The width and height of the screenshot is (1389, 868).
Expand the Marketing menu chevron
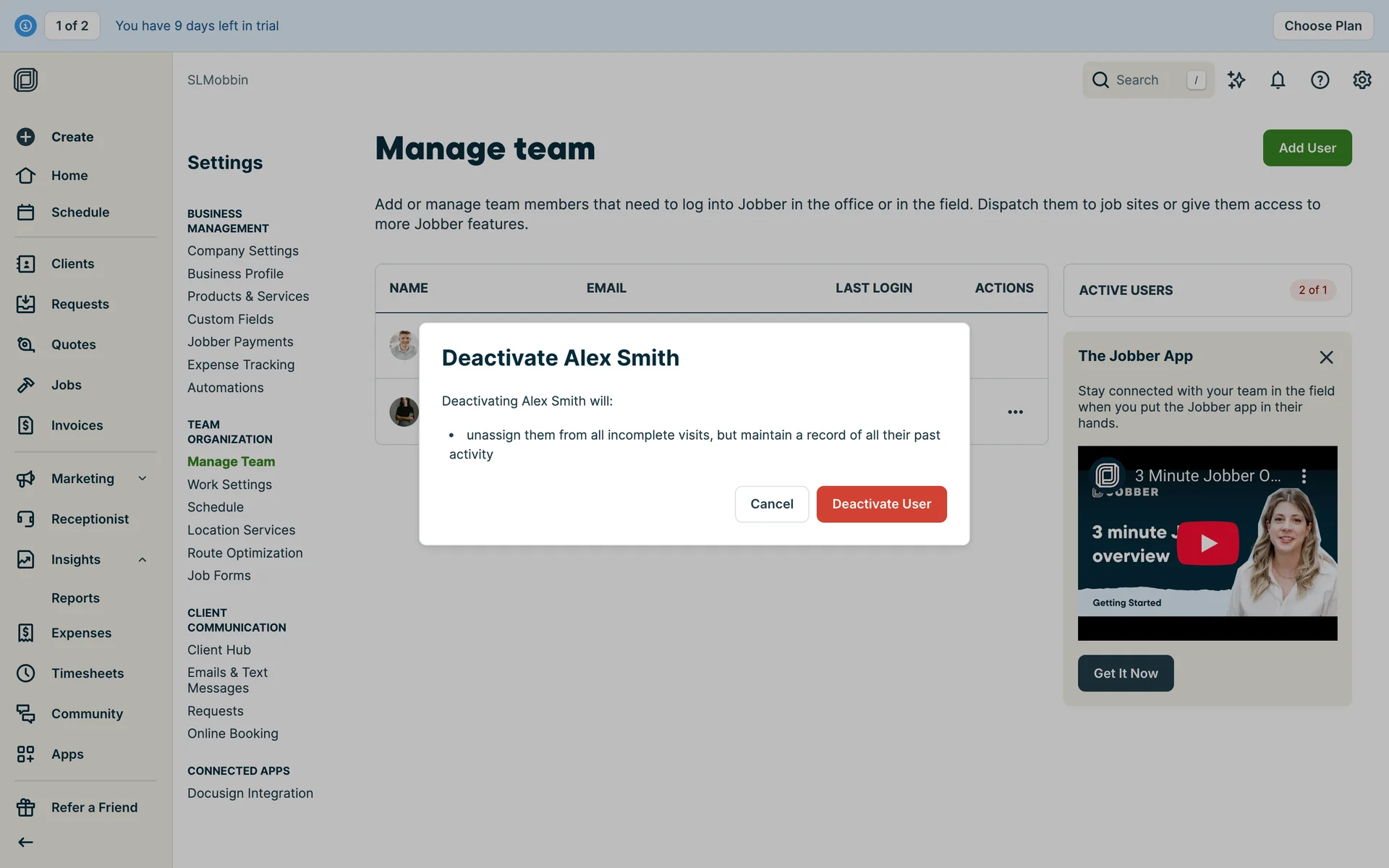tap(143, 478)
